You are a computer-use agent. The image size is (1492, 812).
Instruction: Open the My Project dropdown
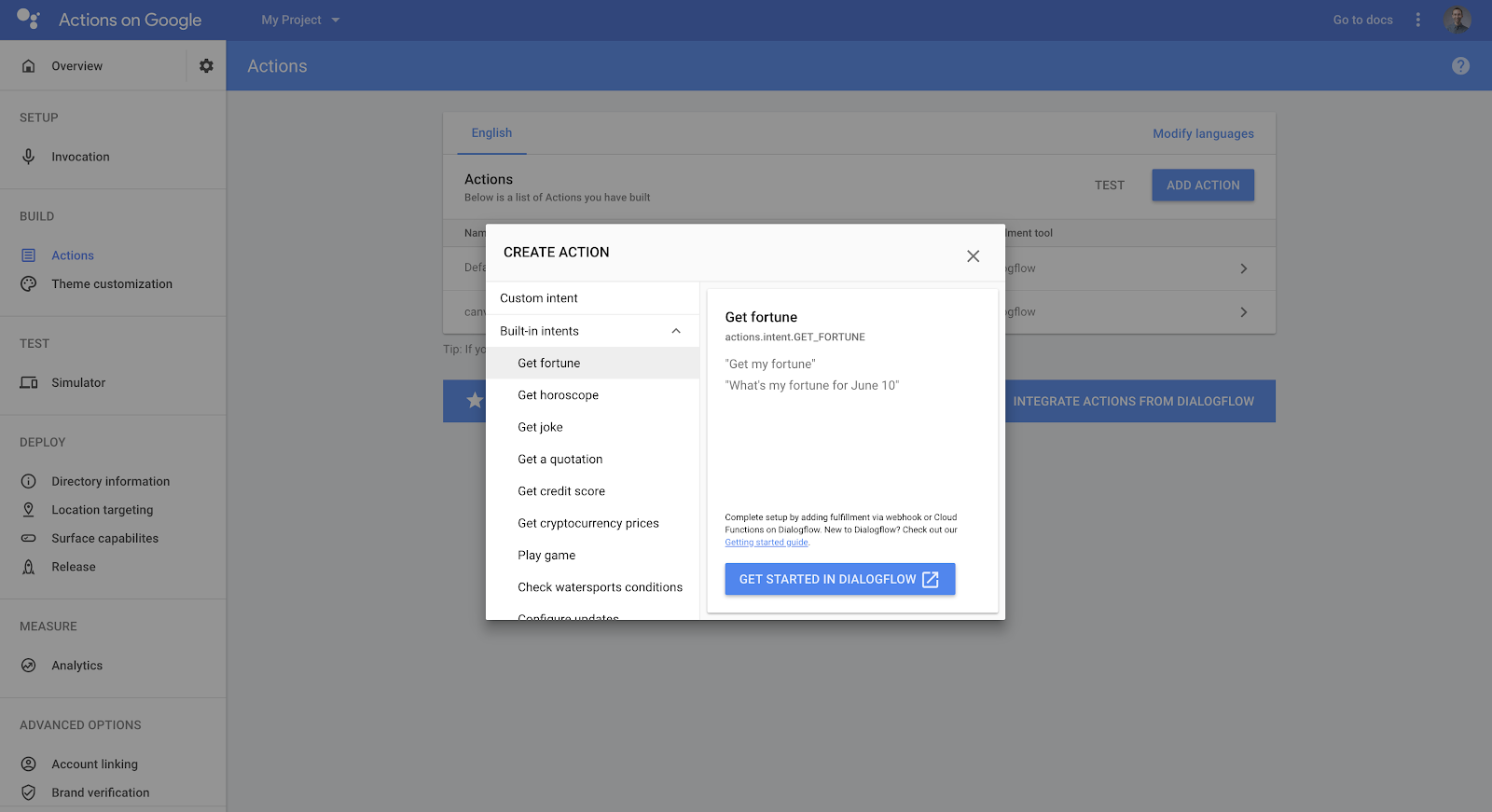tap(300, 20)
